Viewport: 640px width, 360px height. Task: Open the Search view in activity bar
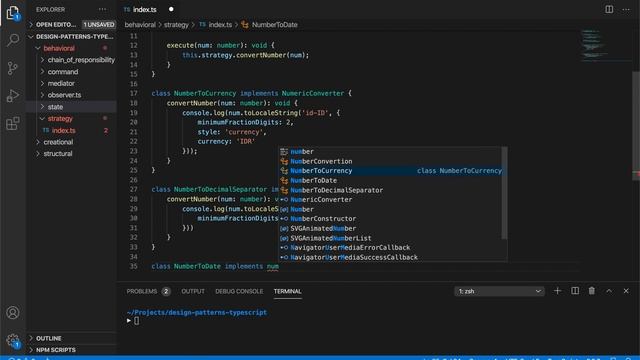click(13, 40)
